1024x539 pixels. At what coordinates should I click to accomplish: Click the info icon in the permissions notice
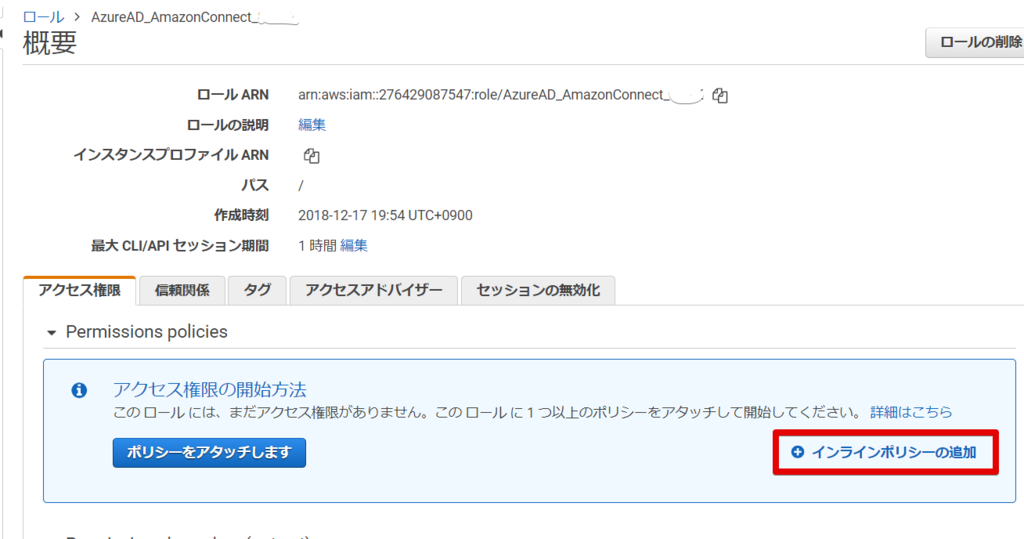coord(79,391)
